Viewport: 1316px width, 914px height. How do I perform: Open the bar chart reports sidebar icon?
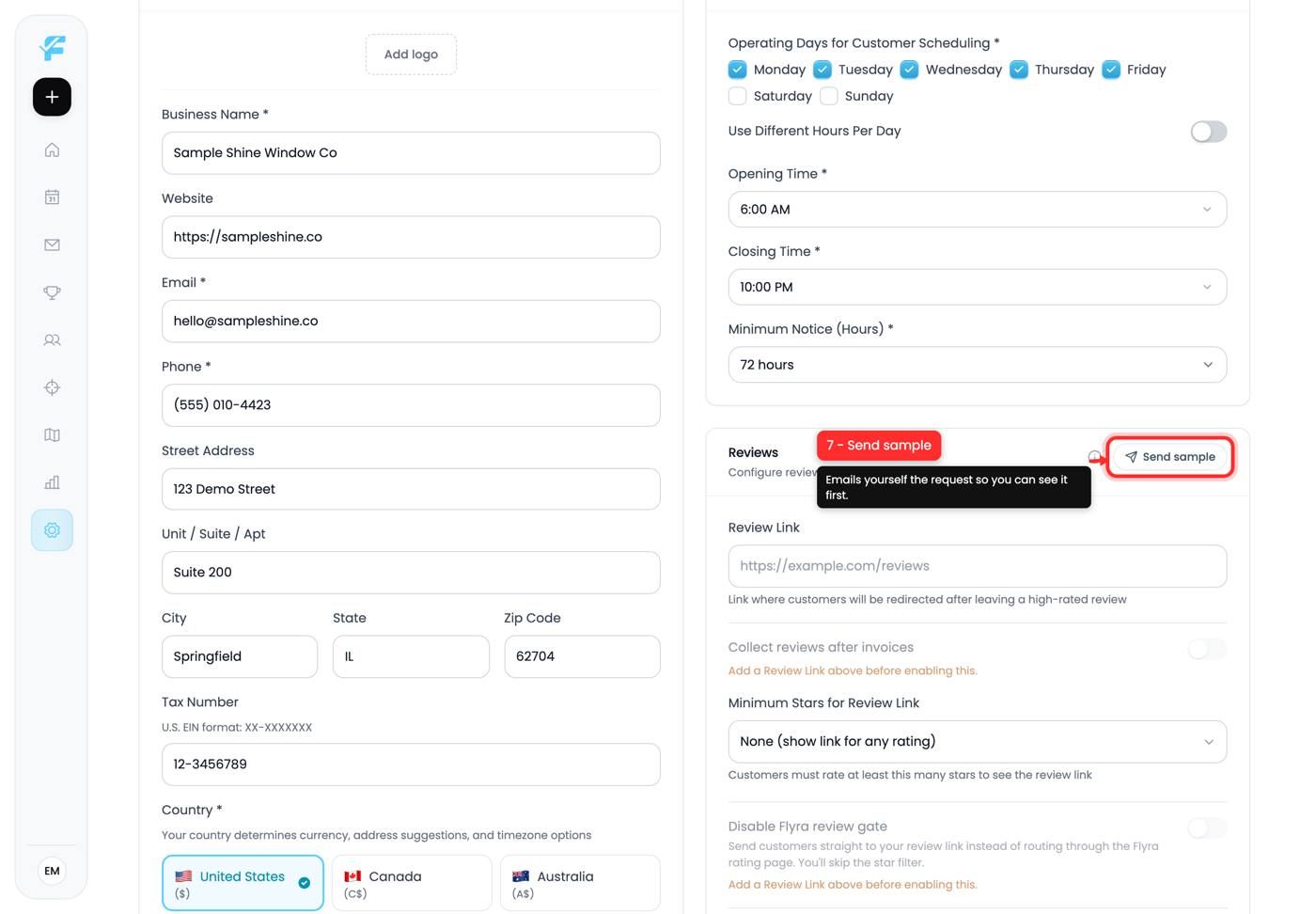coord(52,482)
